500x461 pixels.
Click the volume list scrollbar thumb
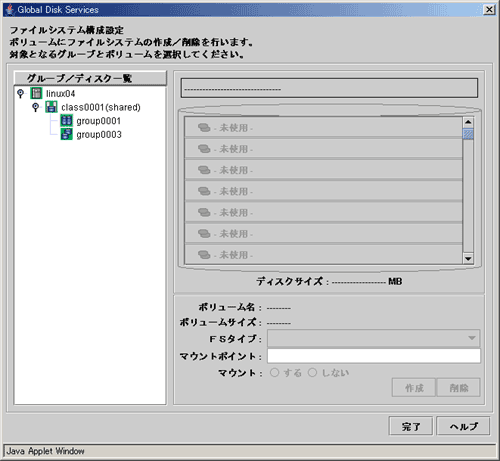click(x=468, y=134)
